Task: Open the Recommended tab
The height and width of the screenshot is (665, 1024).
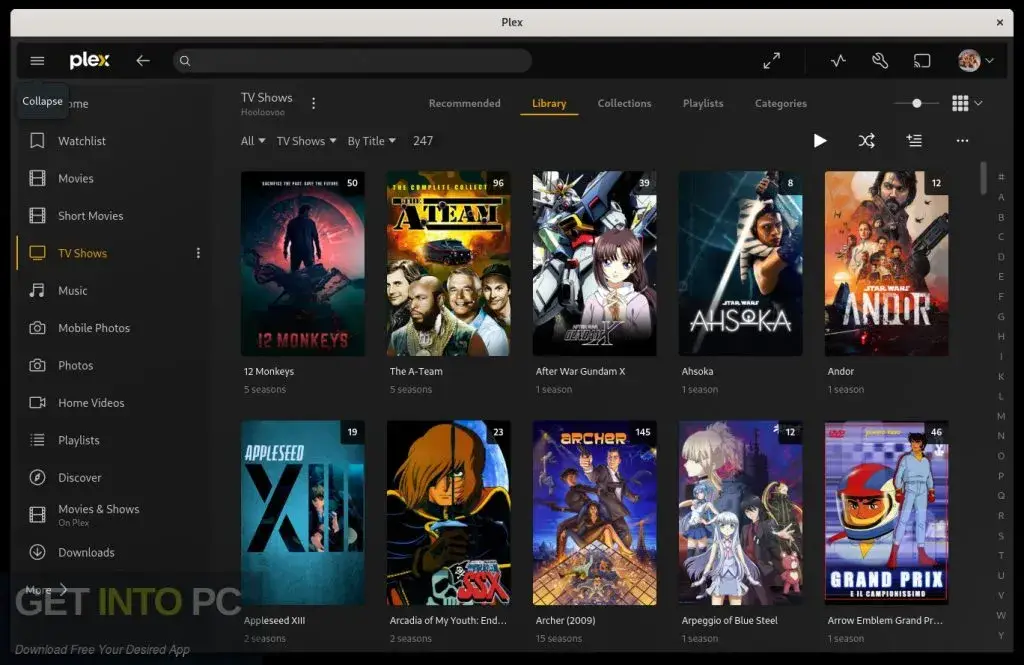Action: (x=465, y=103)
